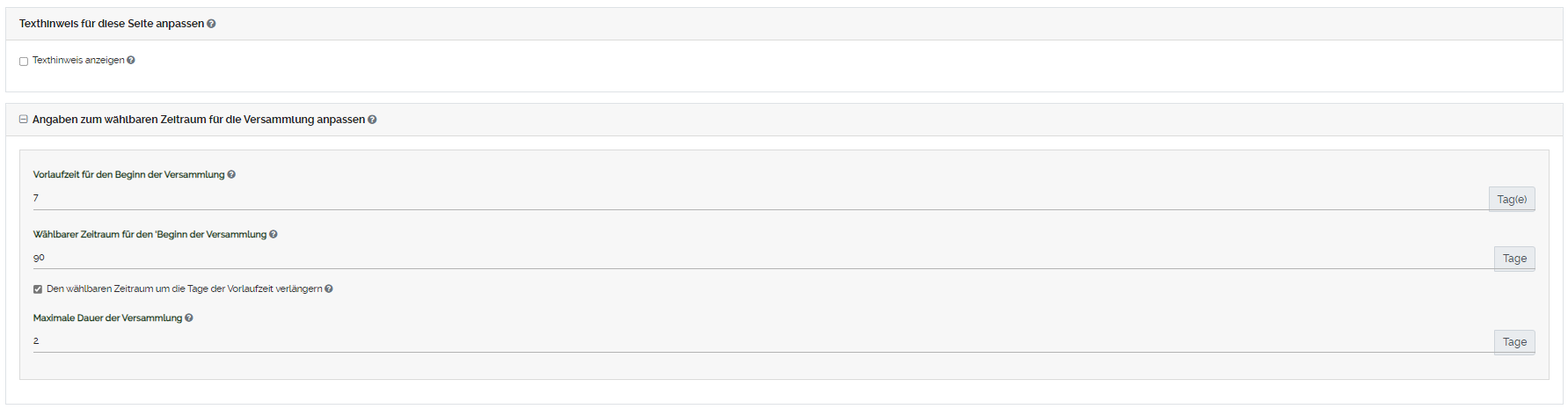
Task: Open help tooltip next to 'Texthinweis anzeigen'
Action: pos(131,61)
